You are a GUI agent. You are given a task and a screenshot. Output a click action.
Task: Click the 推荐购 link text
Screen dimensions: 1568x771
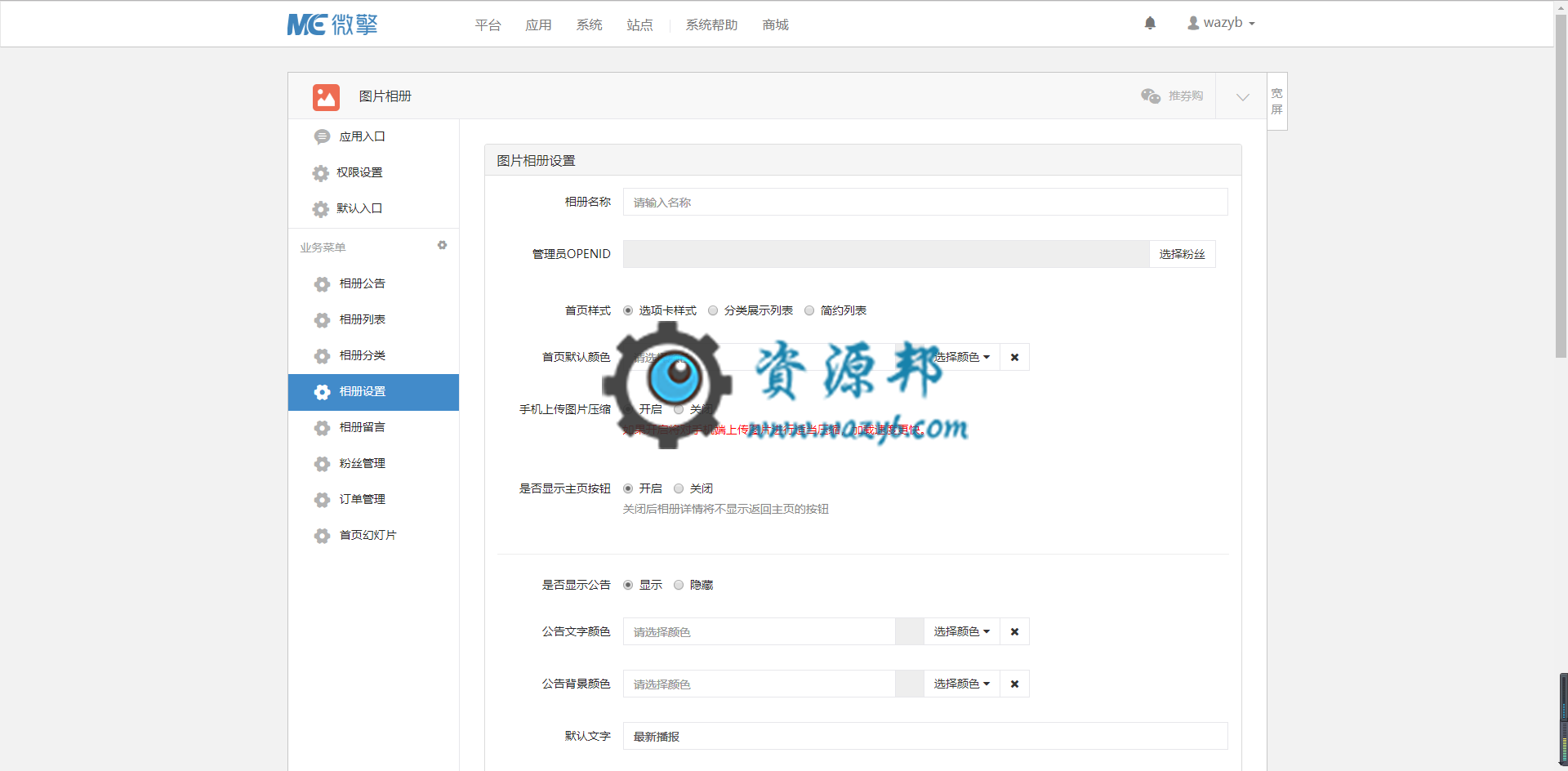click(x=1186, y=96)
